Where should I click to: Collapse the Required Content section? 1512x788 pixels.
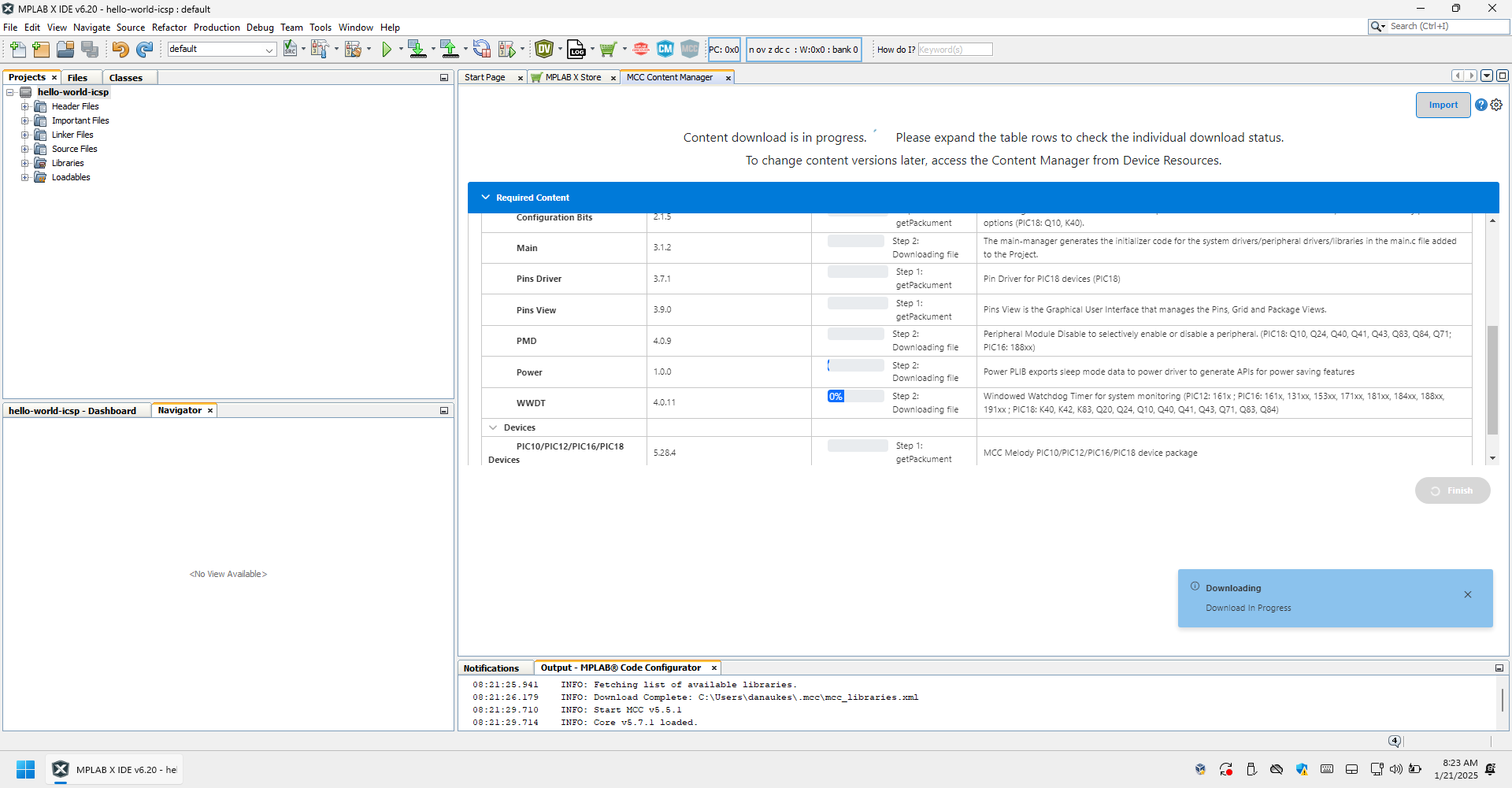click(x=485, y=198)
